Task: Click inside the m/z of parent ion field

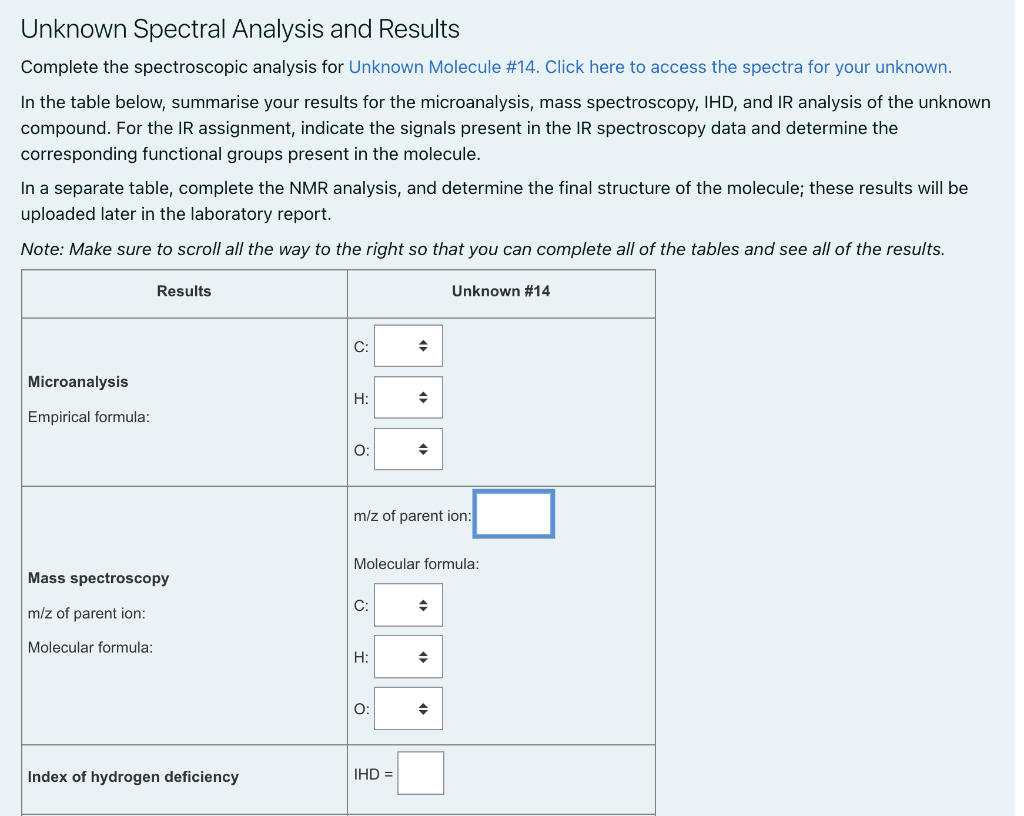Action: [x=513, y=513]
